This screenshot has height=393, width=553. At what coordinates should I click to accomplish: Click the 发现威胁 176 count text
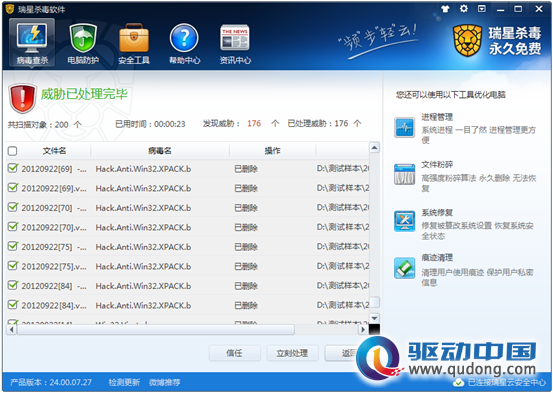click(x=241, y=123)
